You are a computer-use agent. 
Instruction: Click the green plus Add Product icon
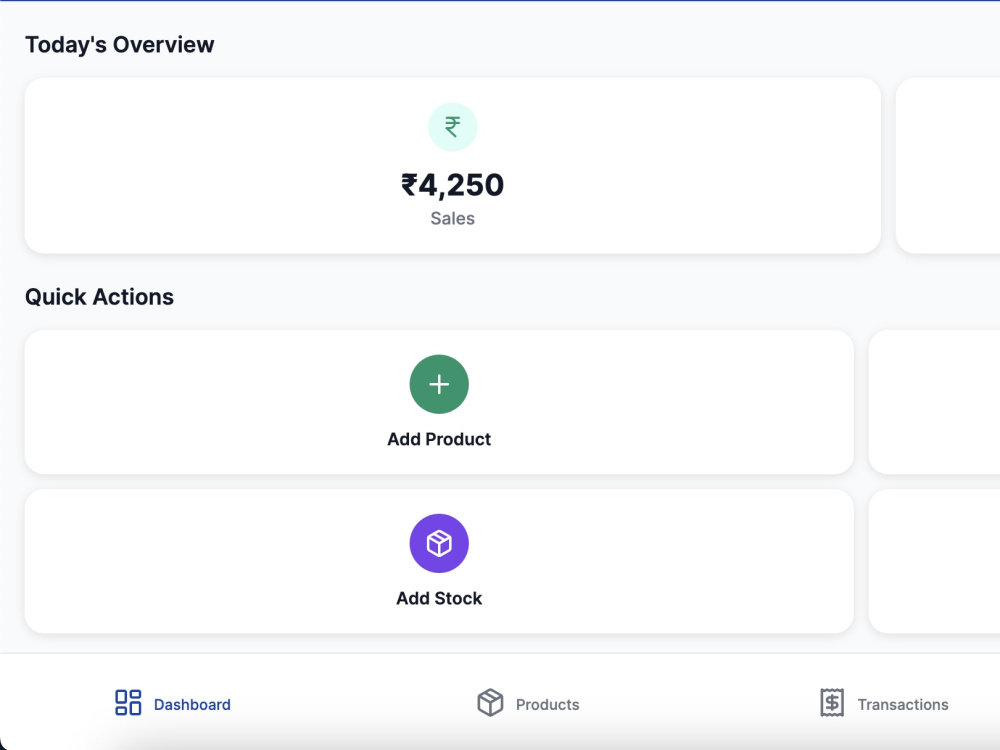(x=439, y=384)
